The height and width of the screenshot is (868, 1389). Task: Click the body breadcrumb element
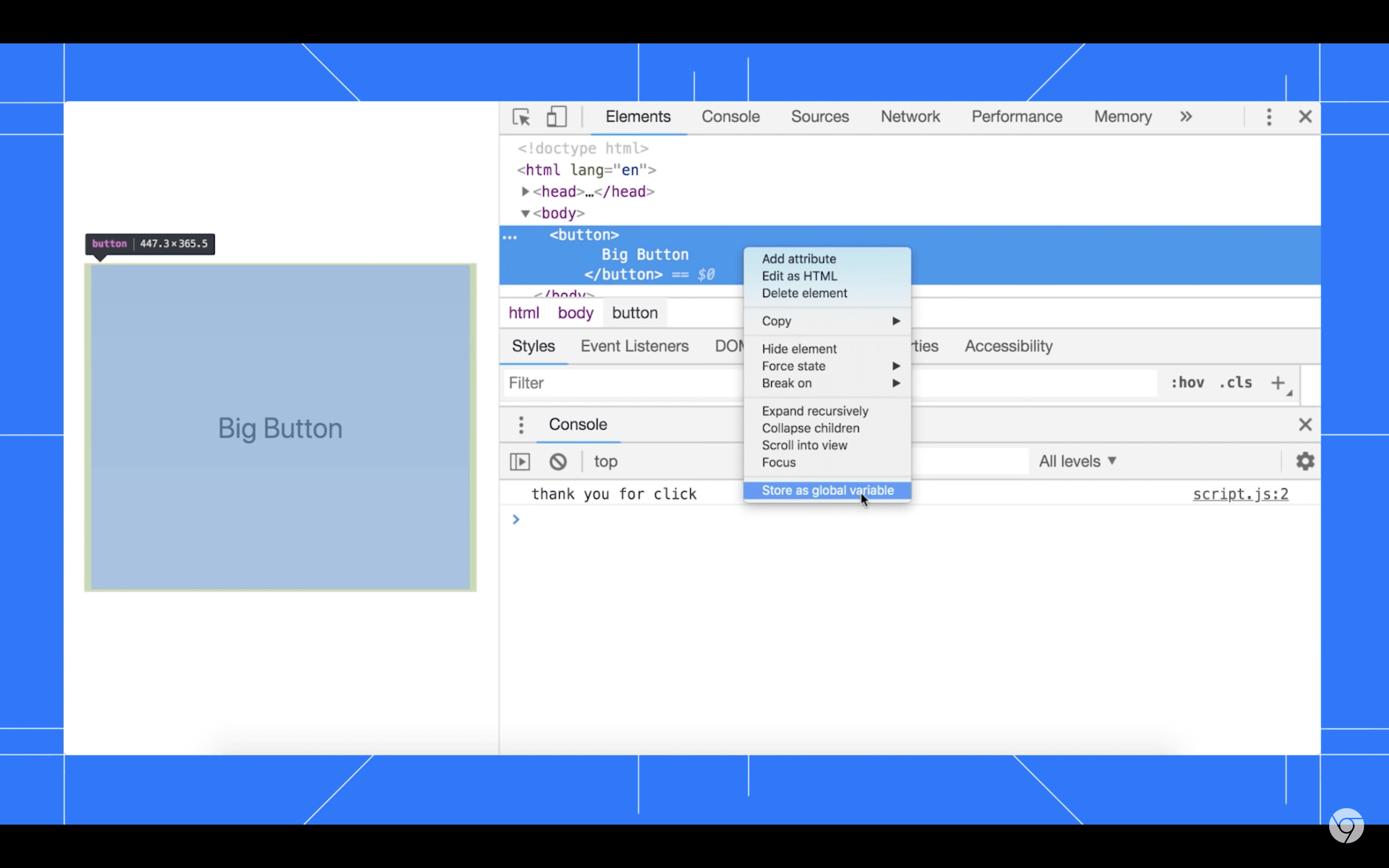pyautogui.click(x=576, y=312)
